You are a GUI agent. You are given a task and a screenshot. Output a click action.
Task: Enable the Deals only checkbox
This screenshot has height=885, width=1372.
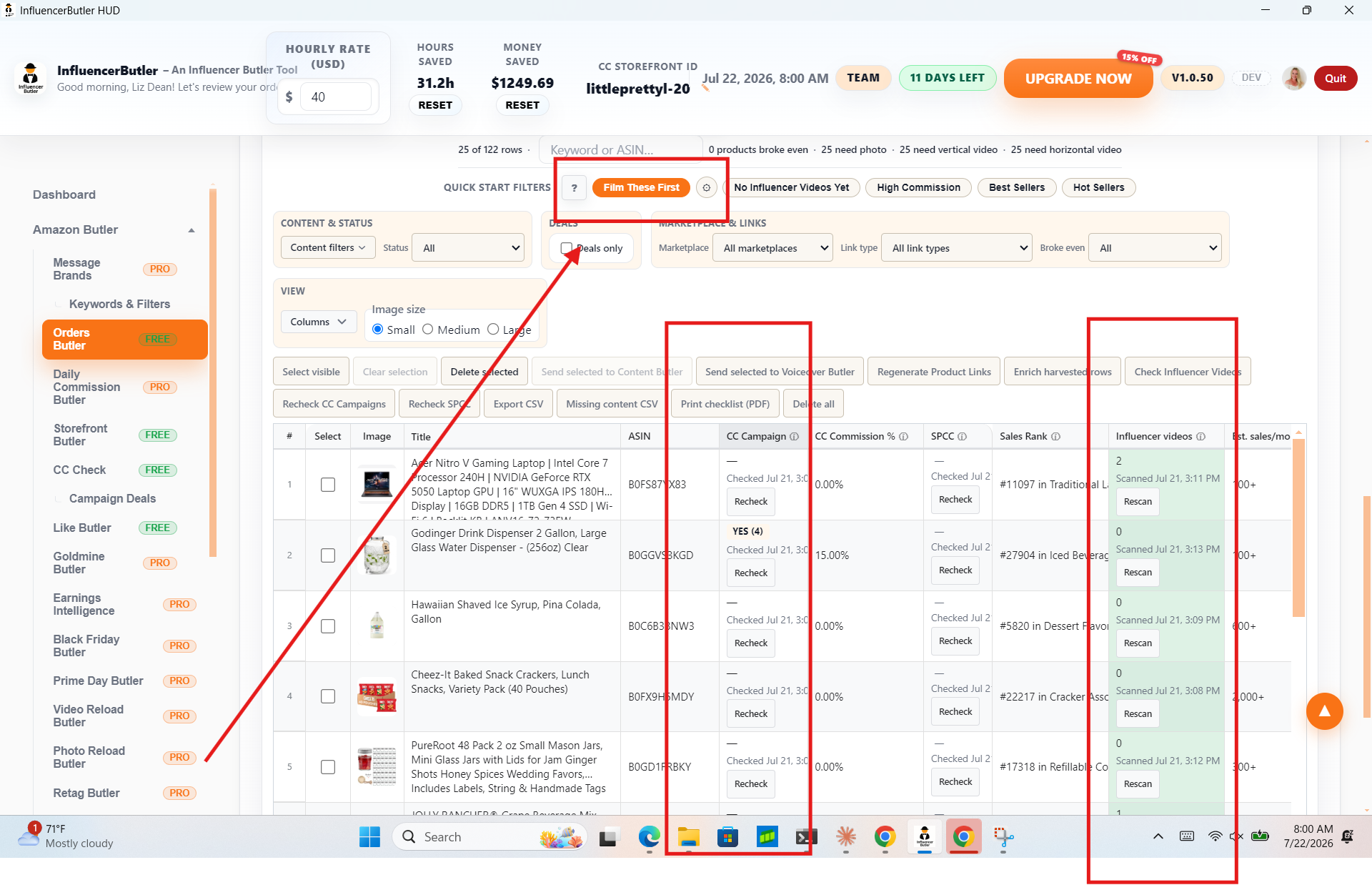[567, 248]
